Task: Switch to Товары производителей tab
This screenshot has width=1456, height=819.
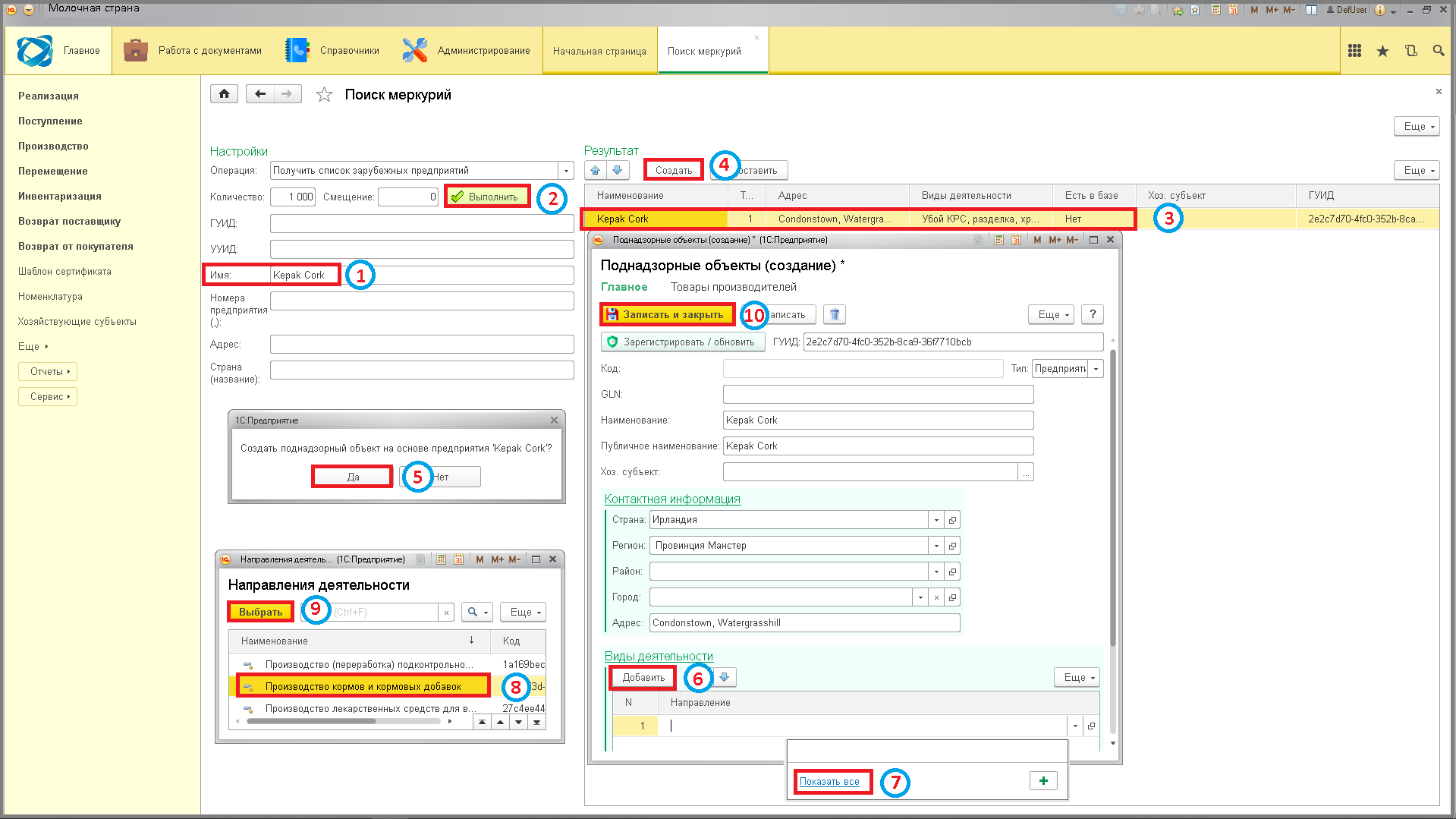Action: tap(733, 287)
